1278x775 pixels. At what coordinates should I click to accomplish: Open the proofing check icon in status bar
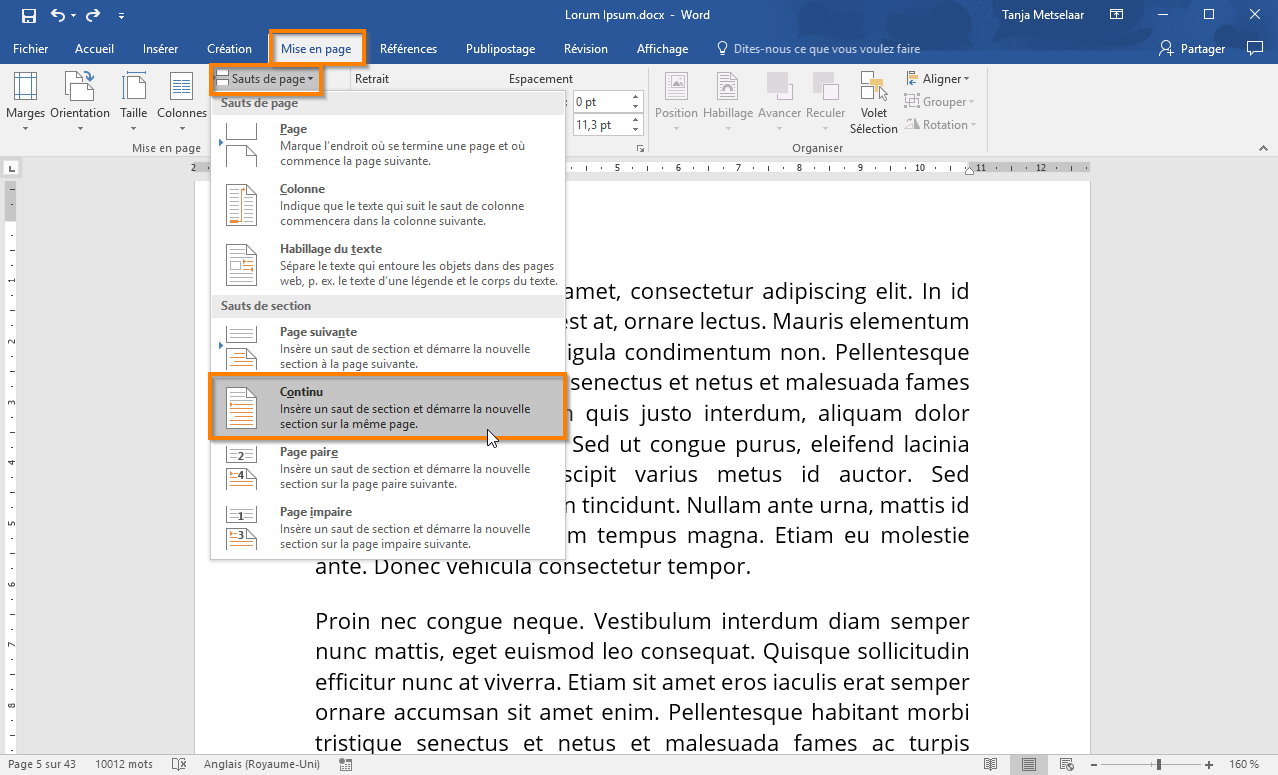(179, 764)
